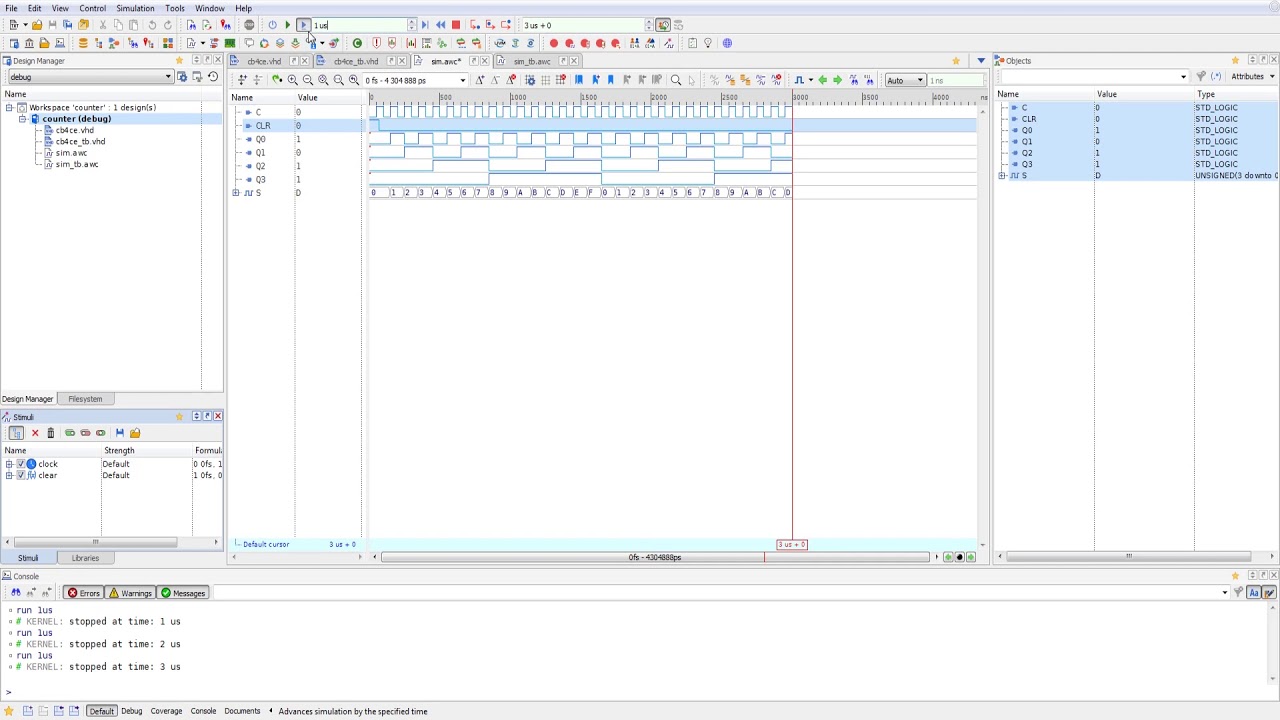Select cb4ce.vhd in the design tree

pos(75,130)
